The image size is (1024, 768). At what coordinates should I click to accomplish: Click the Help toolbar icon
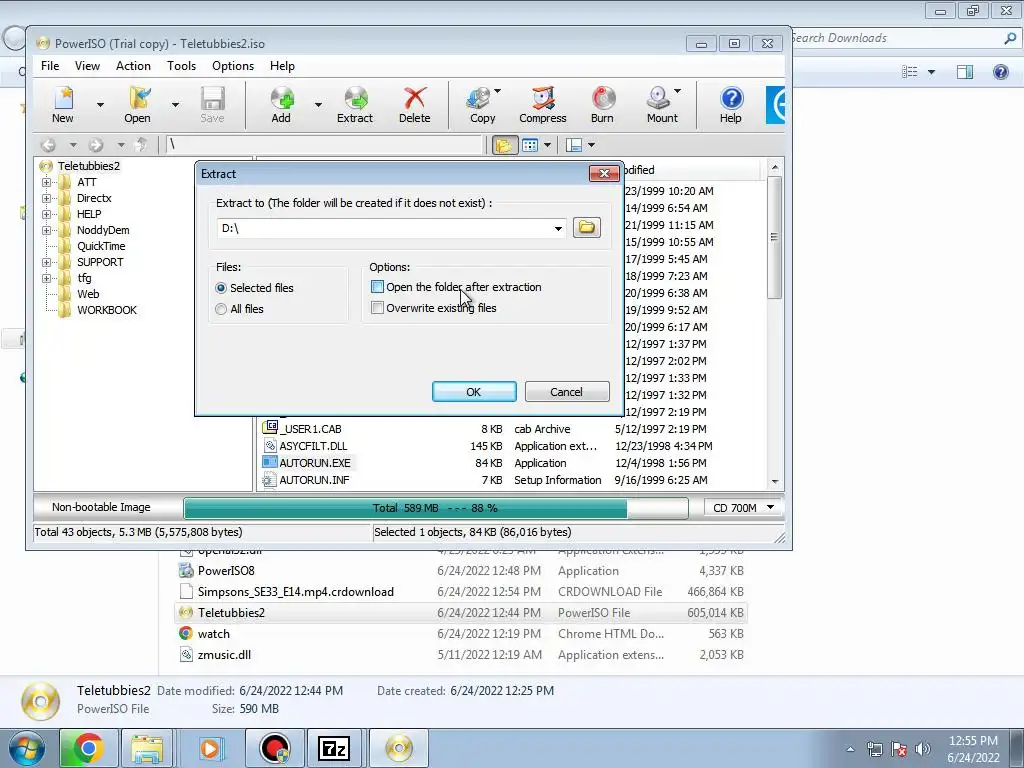(x=731, y=104)
